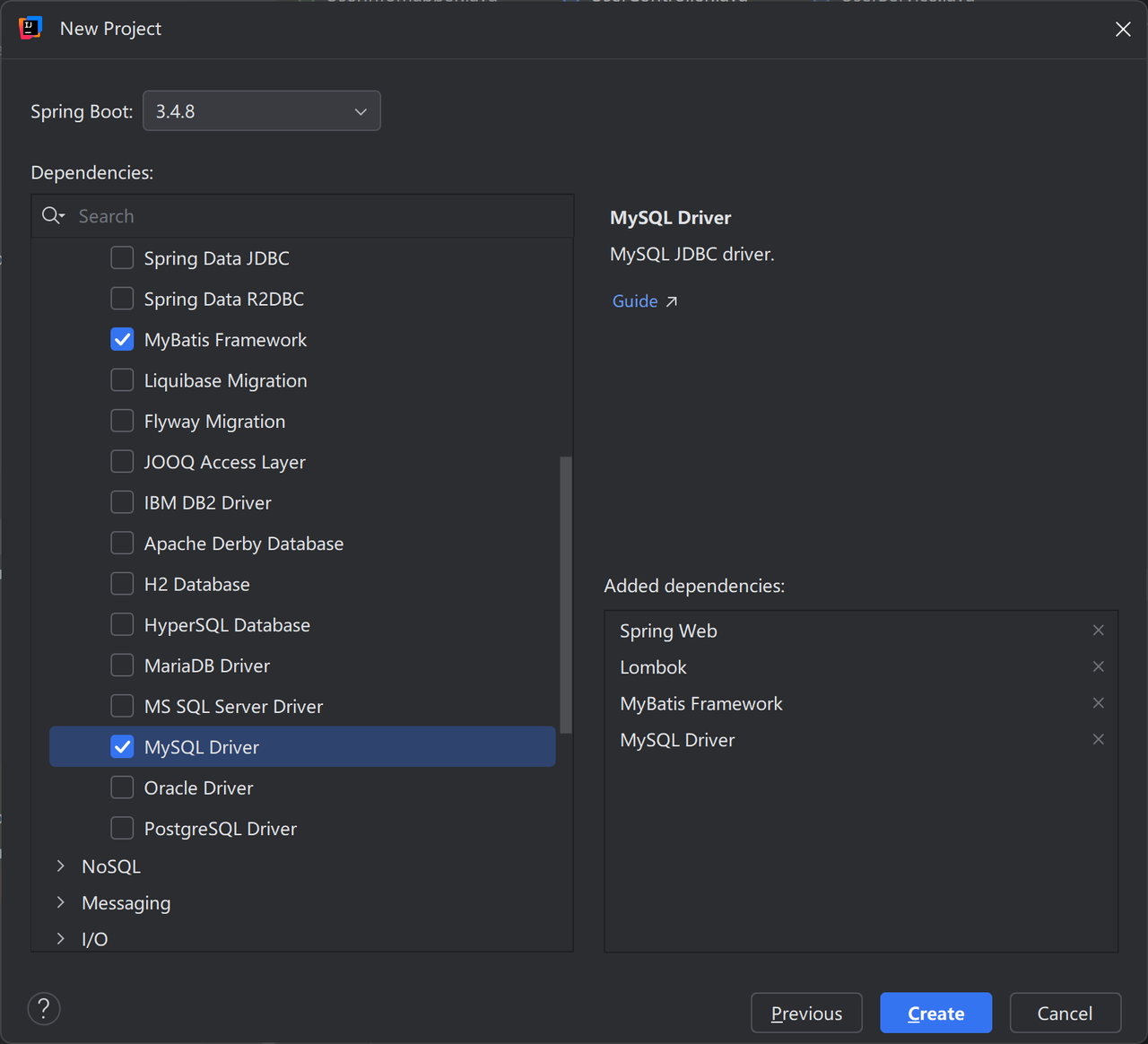Viewport: 1148px width, 1044px height.
Task: Open the help question mark icon
Action: coord(44,1009)
